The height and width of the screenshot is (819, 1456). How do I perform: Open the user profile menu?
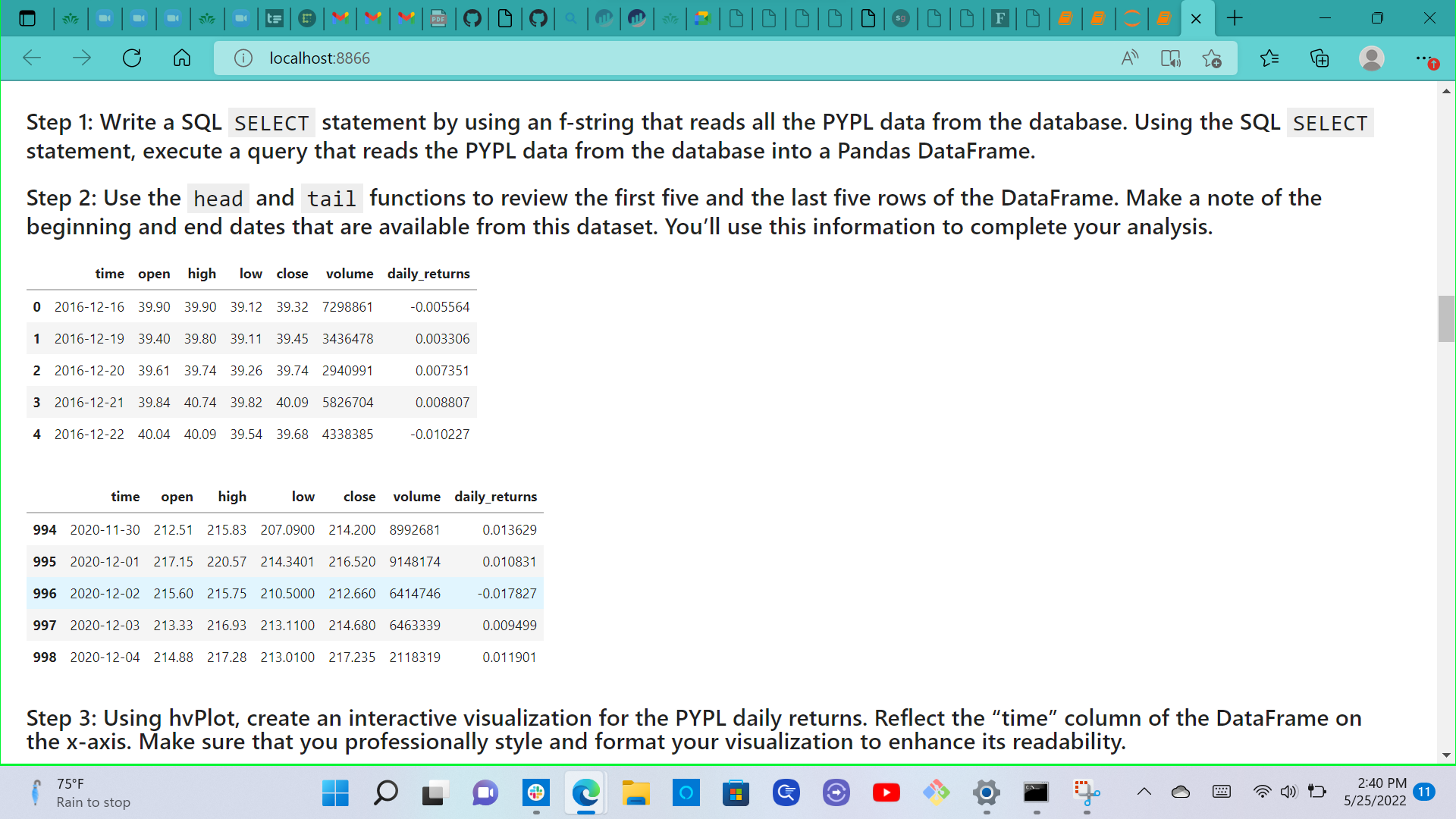point(1371,58)
